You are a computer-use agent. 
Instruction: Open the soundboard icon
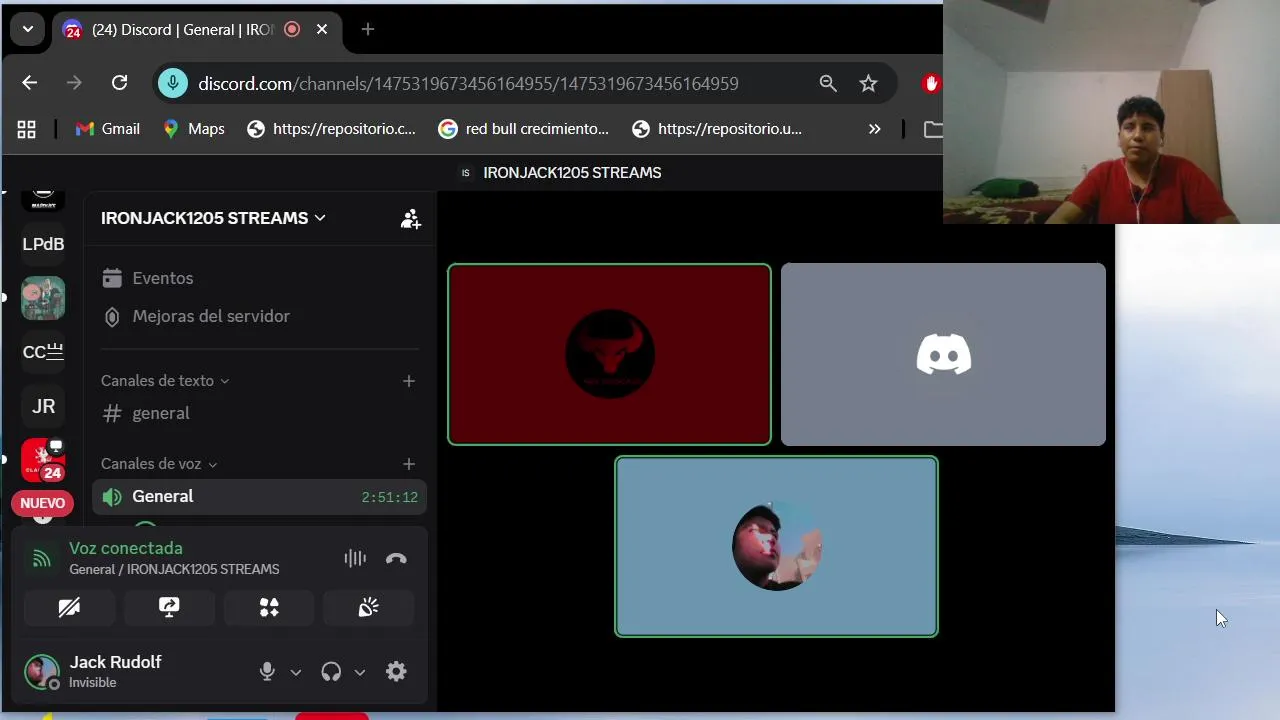pyautogui.click(x=368, y=607)
